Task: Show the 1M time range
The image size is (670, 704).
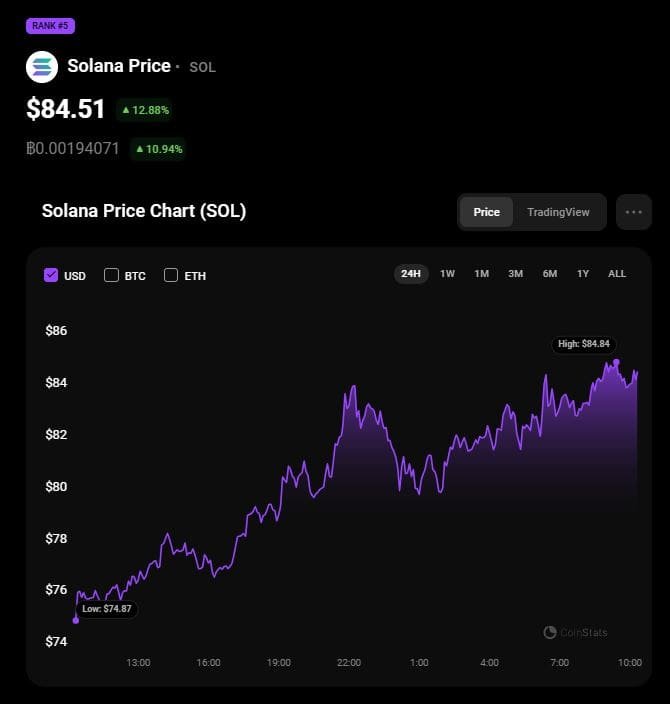Action: pyautogui.click(x=482, y=273)
